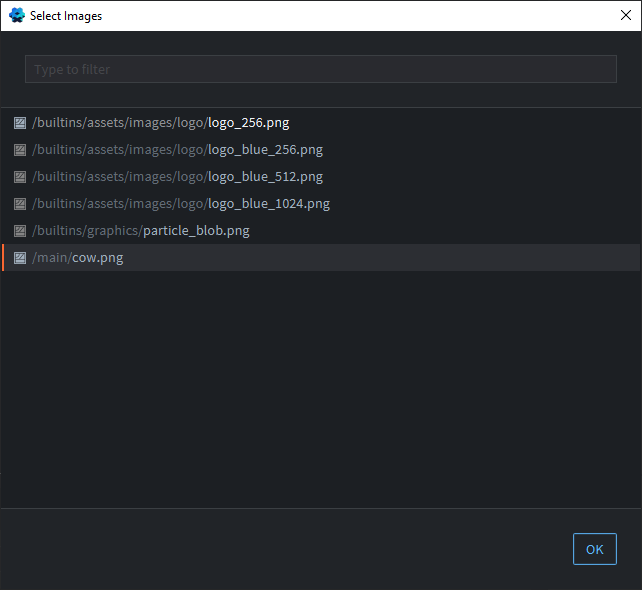Click the image icon beside cow.png
This screenshot has width=642, height=590.
(20, 258)
